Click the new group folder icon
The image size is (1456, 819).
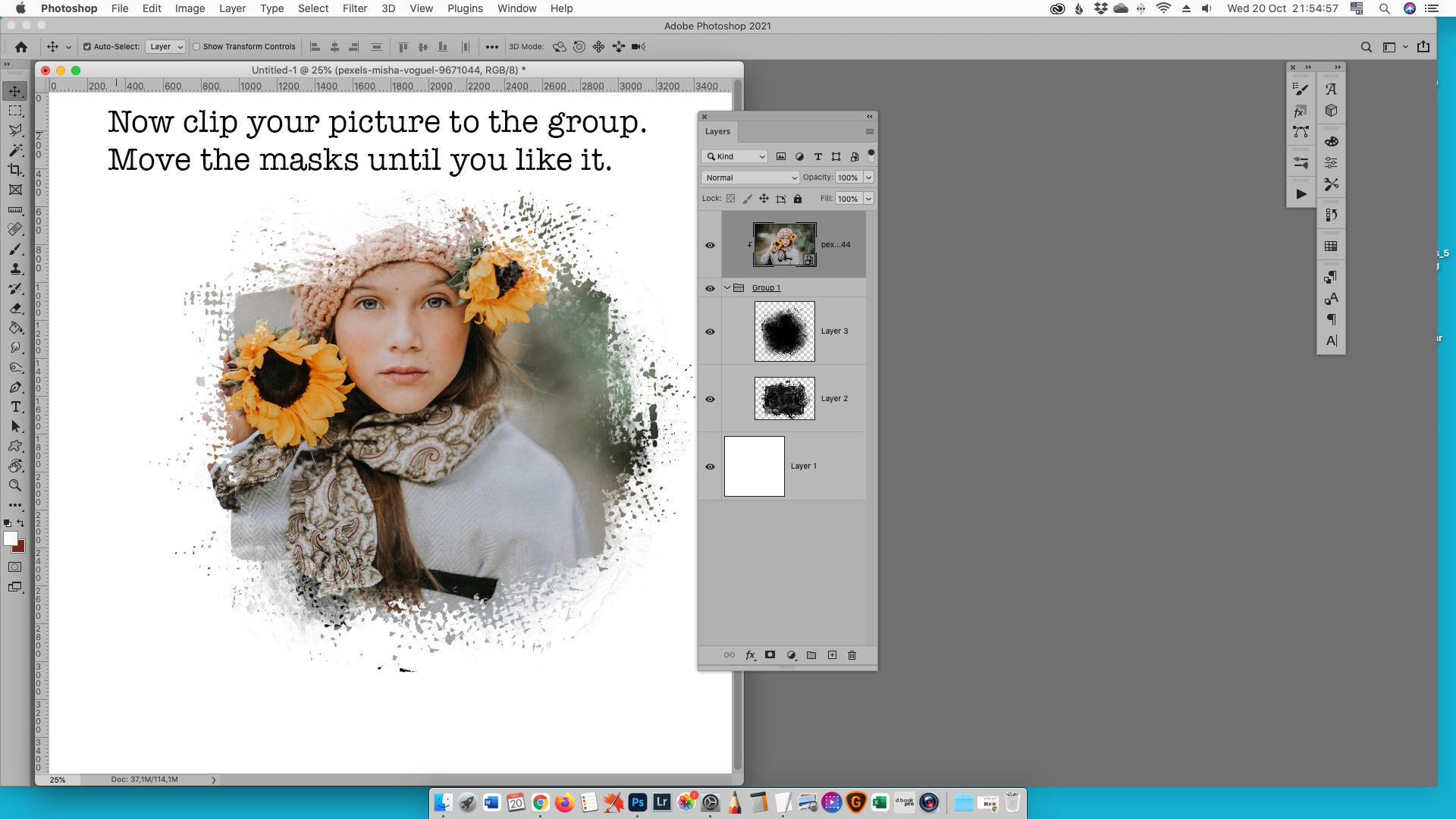click(x=811, y=655)
